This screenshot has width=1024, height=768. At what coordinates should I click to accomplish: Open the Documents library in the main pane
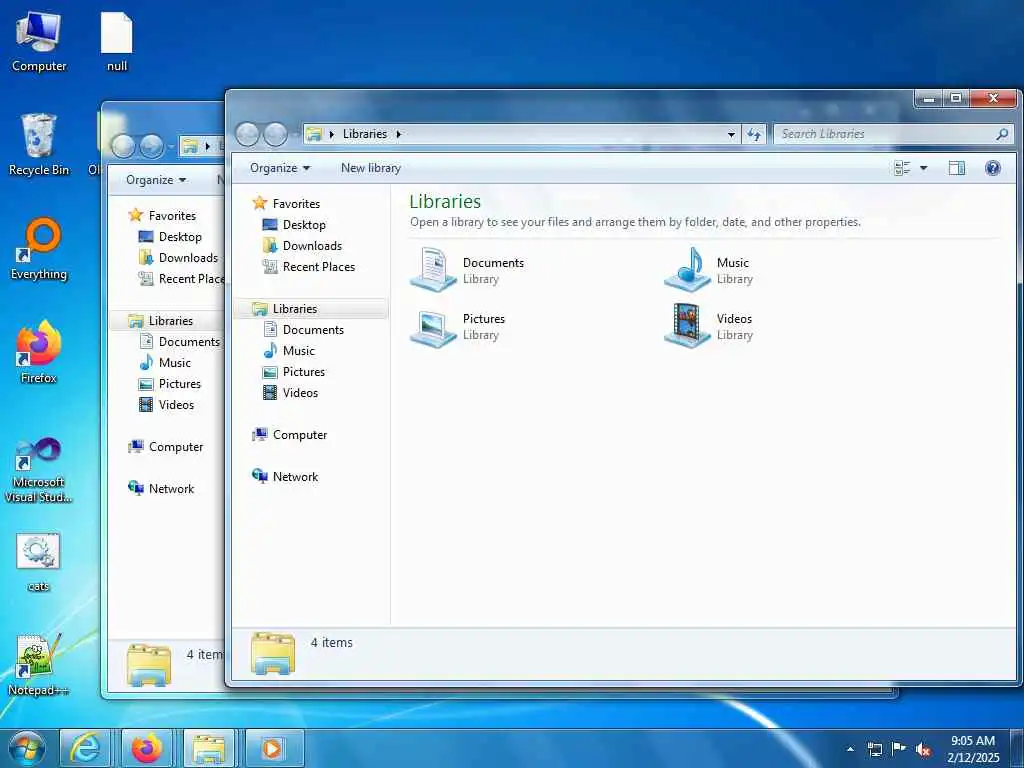click(468, 270)
